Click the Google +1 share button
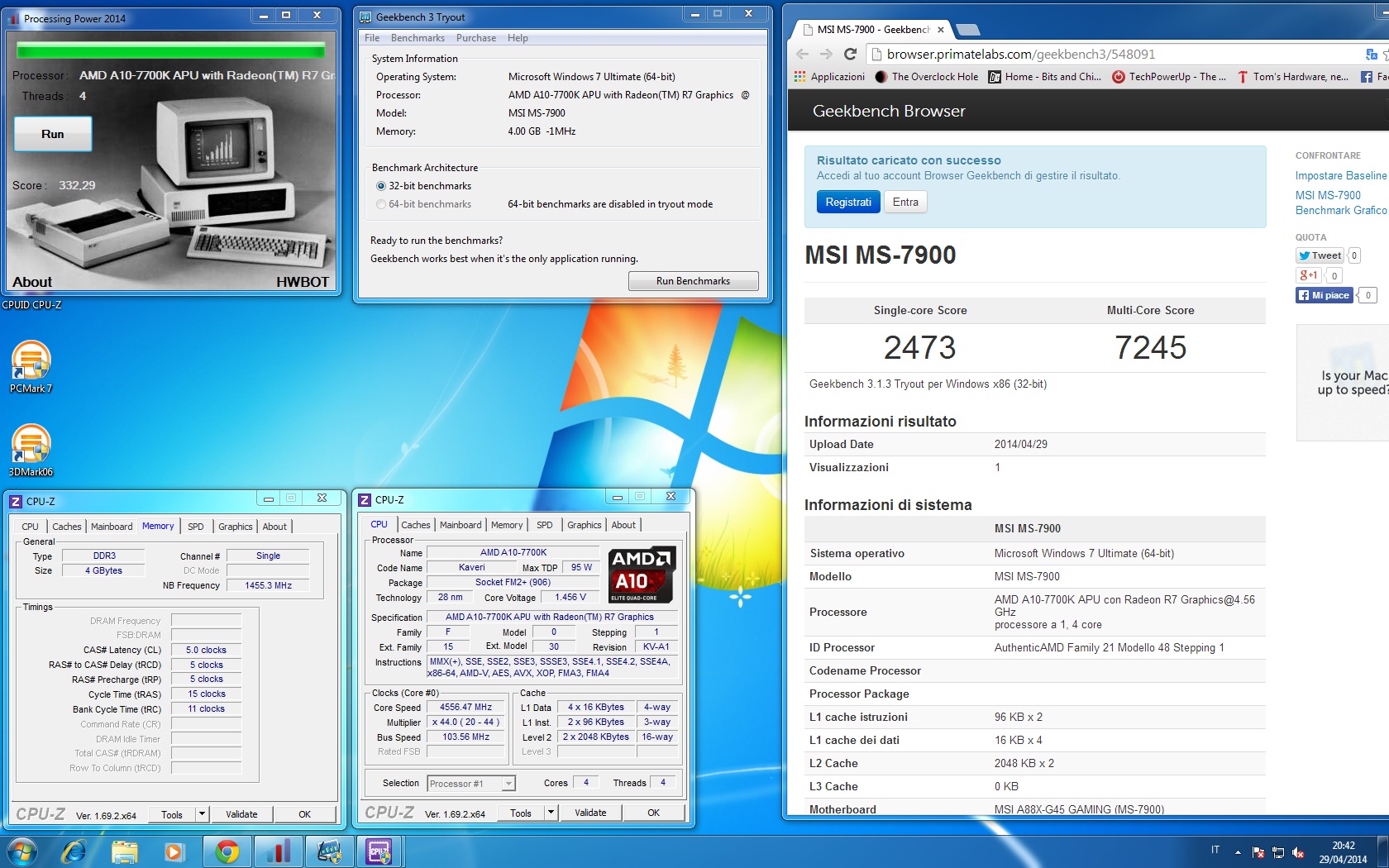 point(1308,275)
